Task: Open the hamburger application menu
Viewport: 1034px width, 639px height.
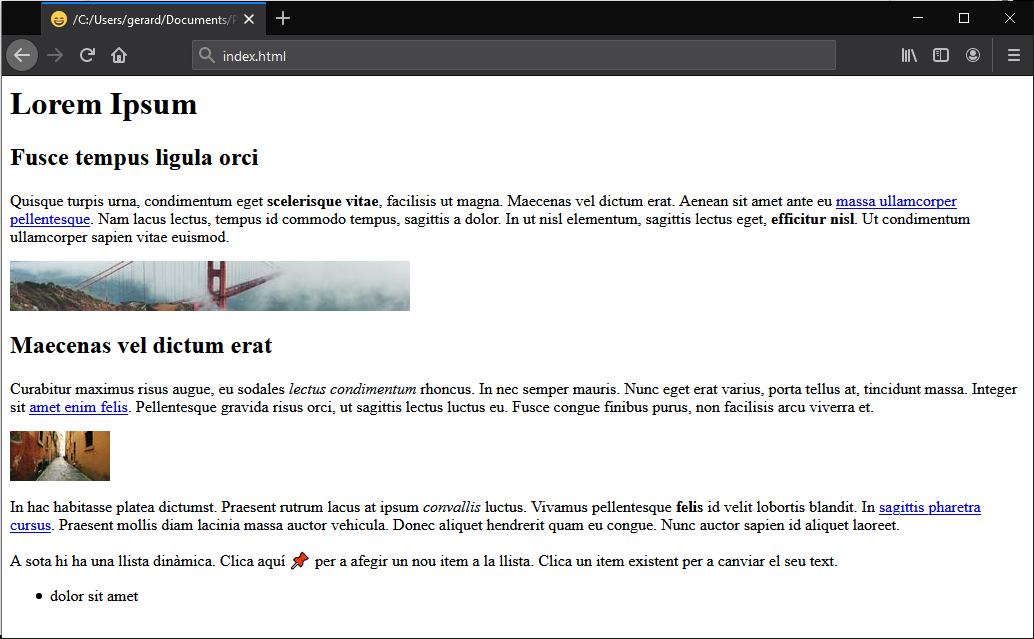Action: click(1014, 56)
